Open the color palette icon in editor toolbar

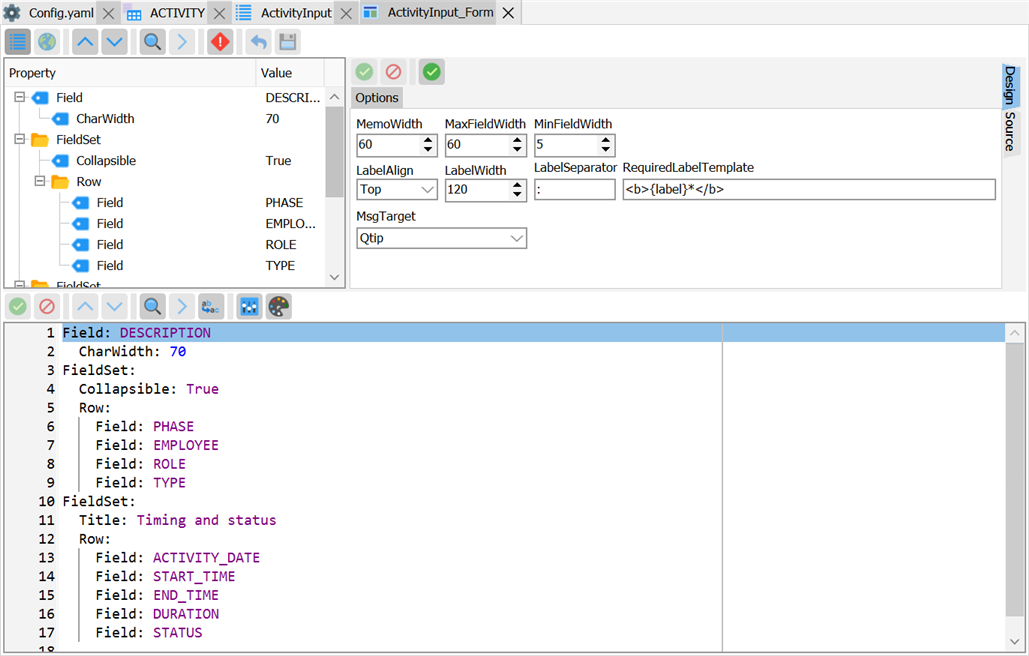(x=278, y=306)
